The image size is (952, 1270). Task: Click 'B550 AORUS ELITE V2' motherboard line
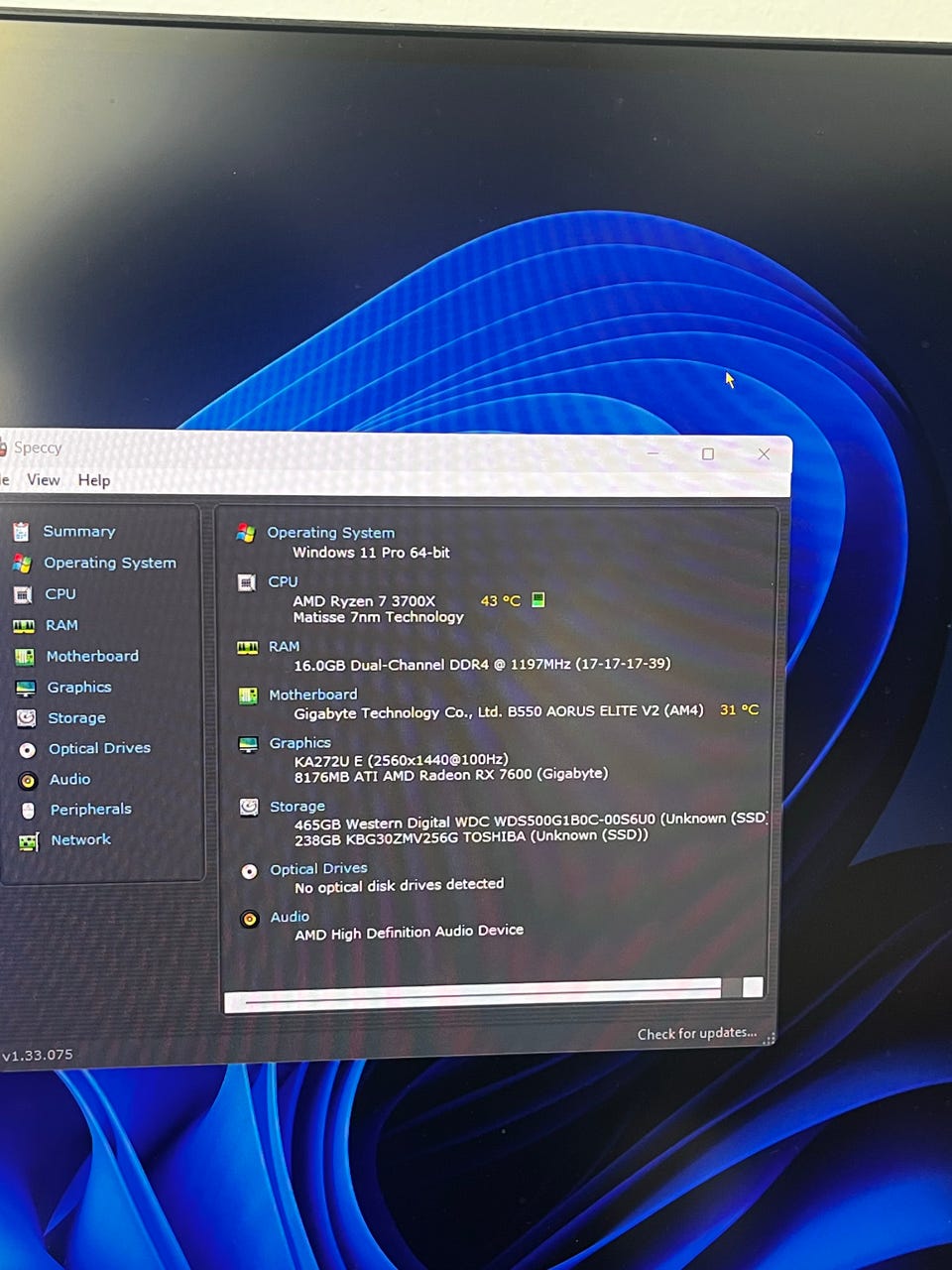click(499, 711)
